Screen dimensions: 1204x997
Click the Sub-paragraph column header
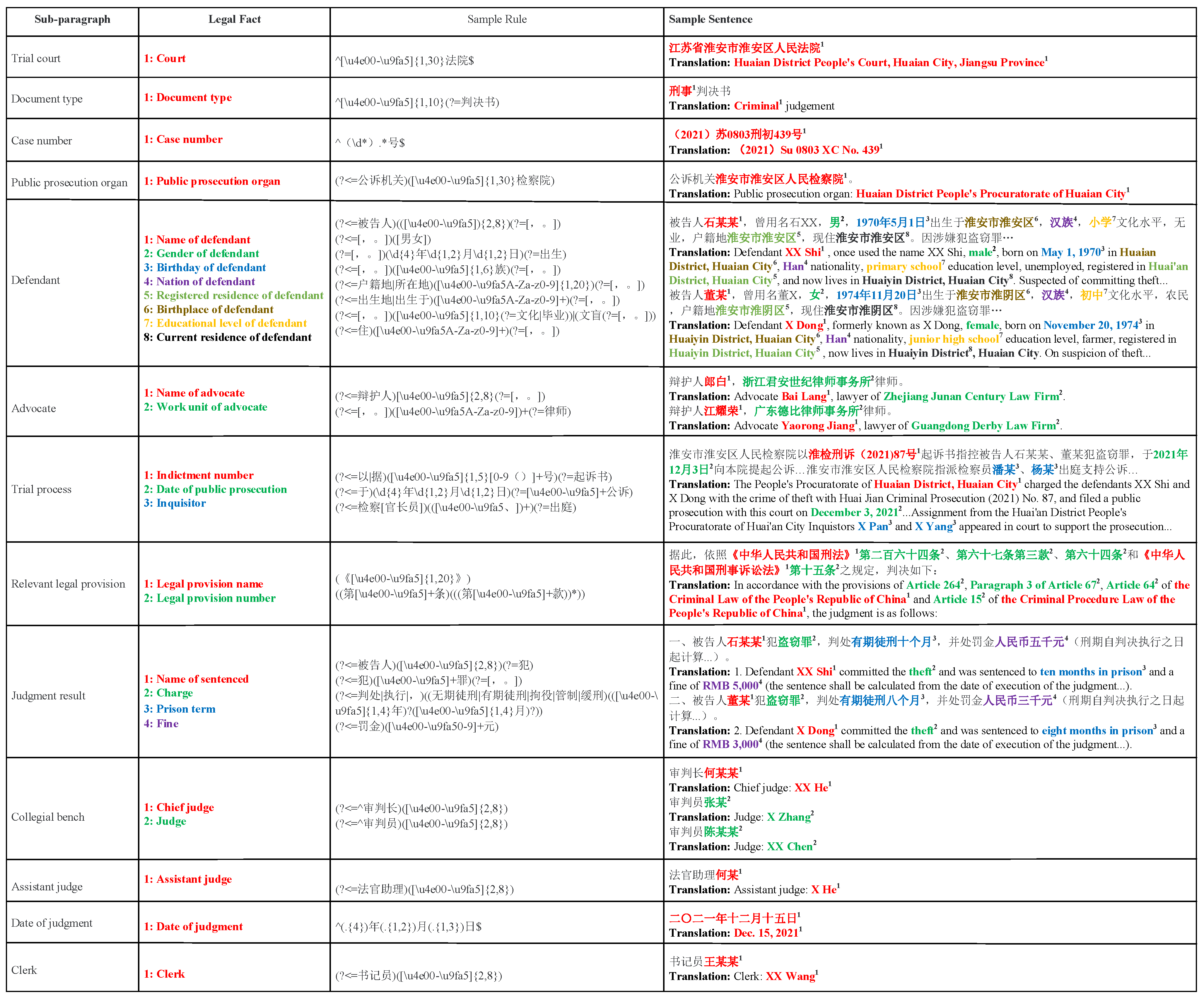[x=72, y=20]
